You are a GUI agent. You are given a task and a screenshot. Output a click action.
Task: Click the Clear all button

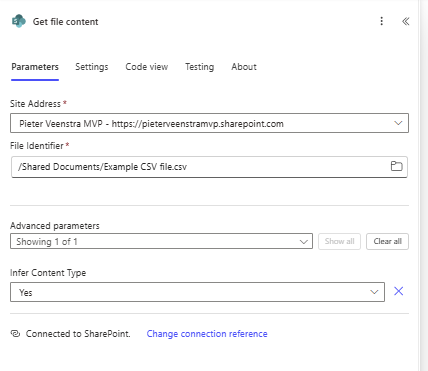click(x=387, y=241)
